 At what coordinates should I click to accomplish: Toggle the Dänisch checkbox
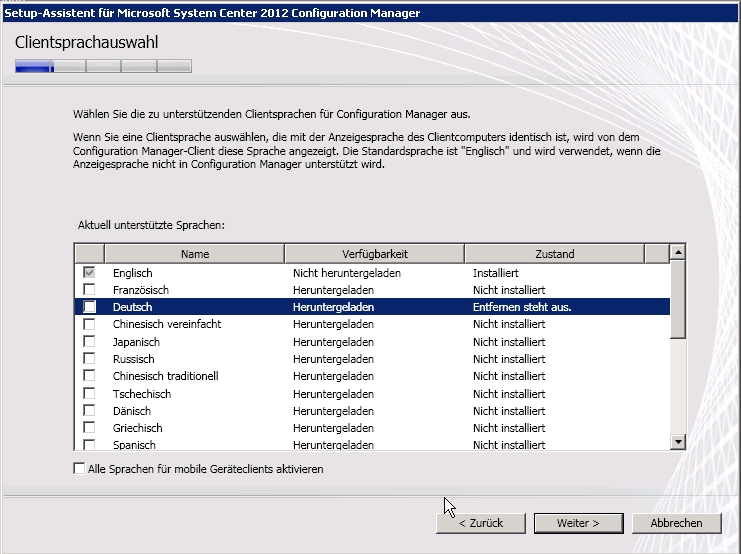coord(90,411)
